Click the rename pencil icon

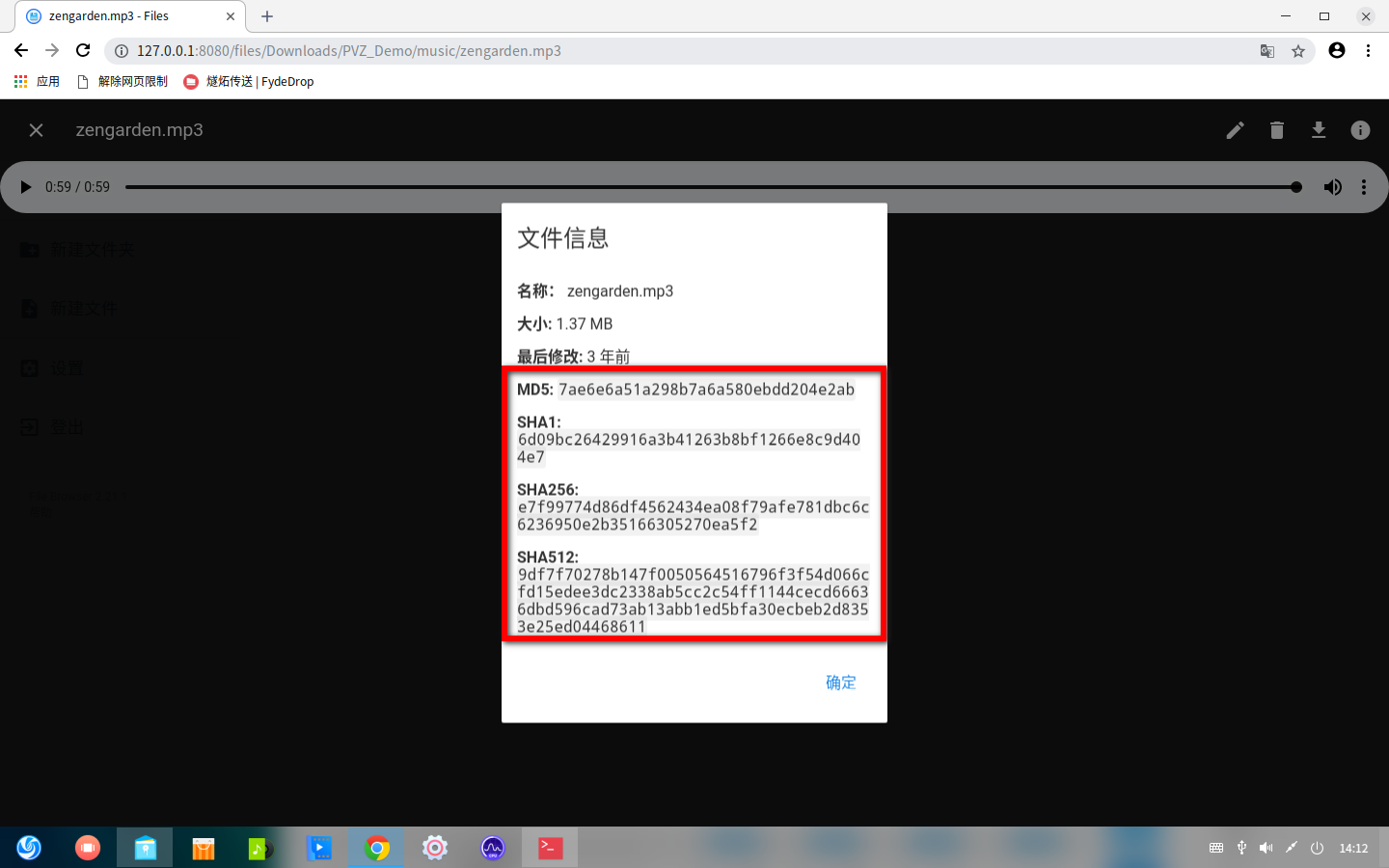(x=1235, y=130)
